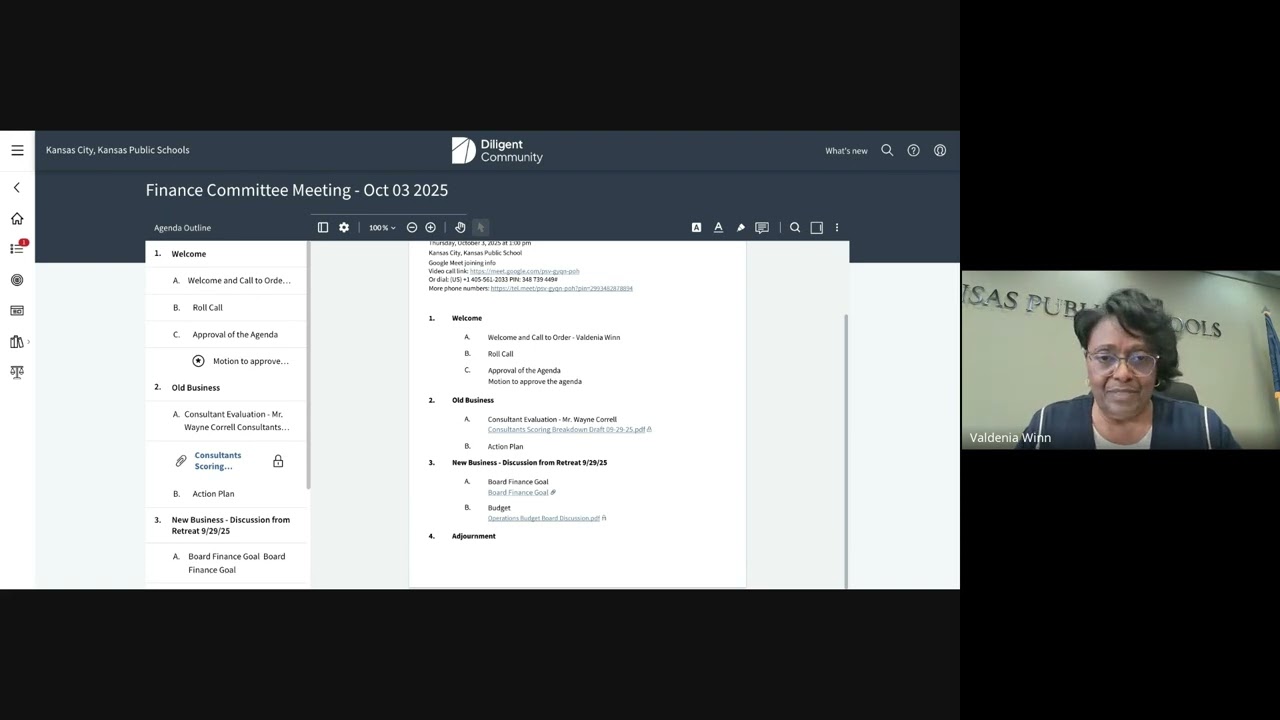Screen dimensions: 1280x720
Task: Open Operations Budget Board Discussion.pdf link
Action: point(544,519)
